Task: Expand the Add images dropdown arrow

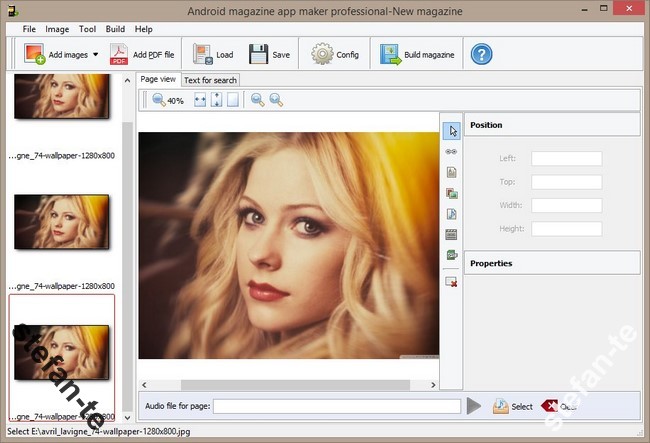Action: point(96,54)
